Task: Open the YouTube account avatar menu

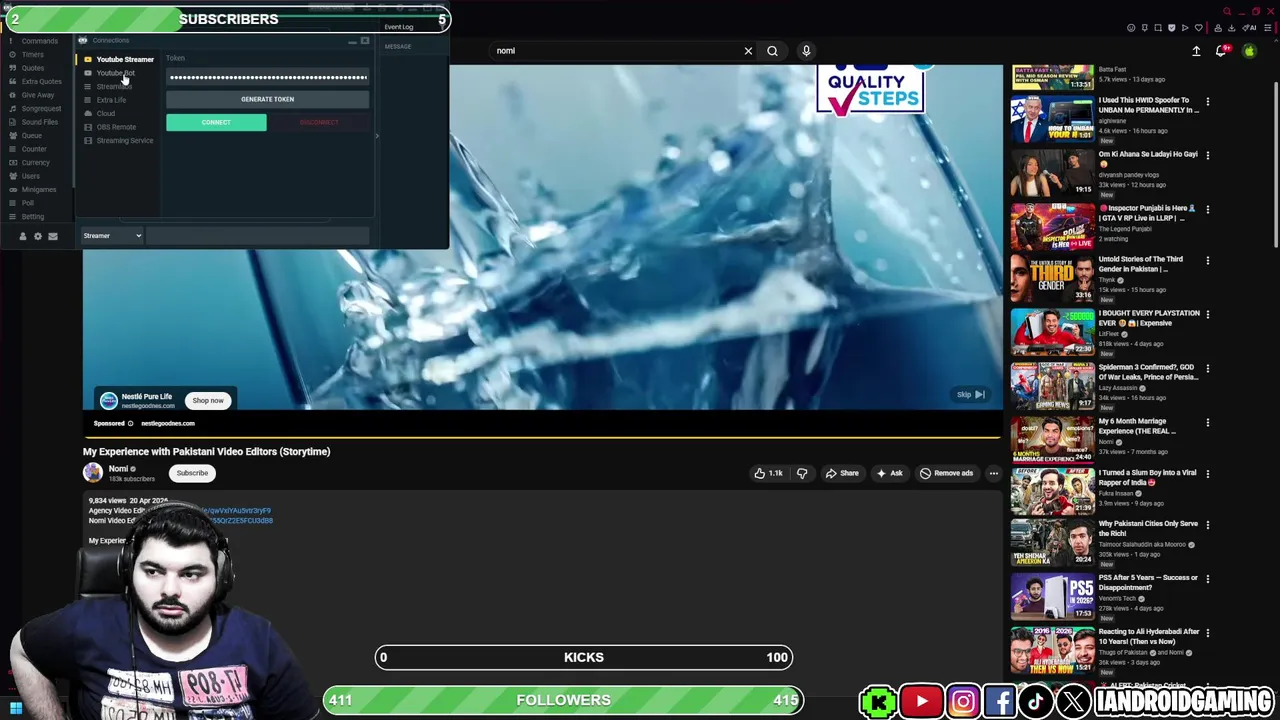Action: click(1249, 51)
